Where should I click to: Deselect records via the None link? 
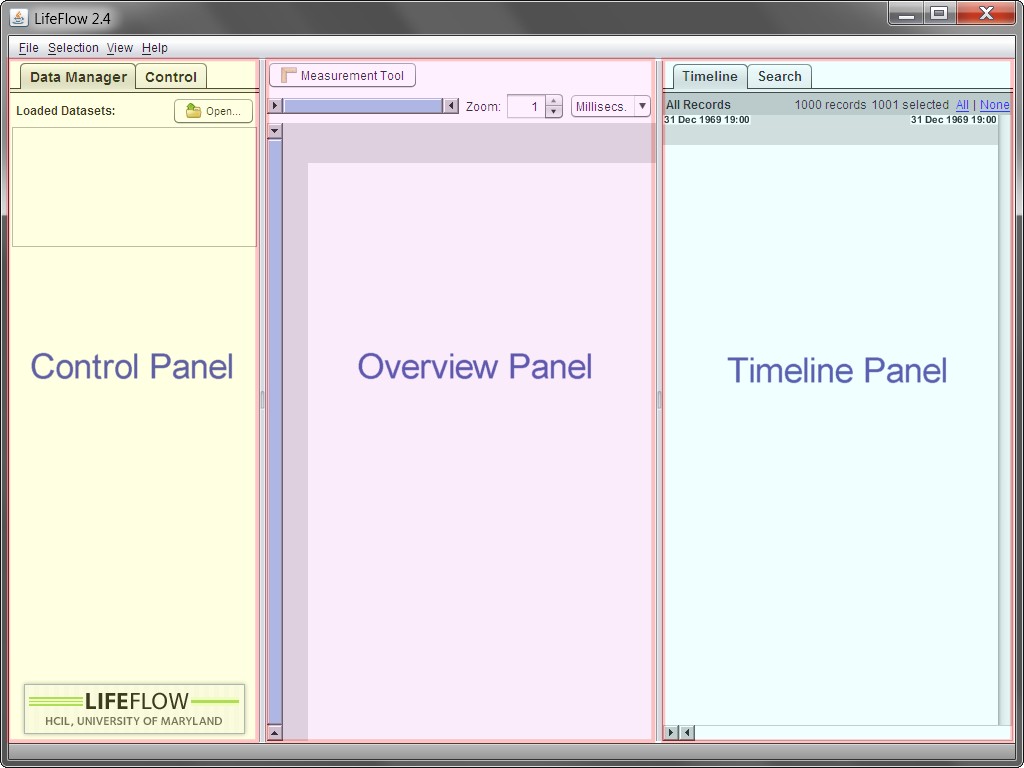994,105
